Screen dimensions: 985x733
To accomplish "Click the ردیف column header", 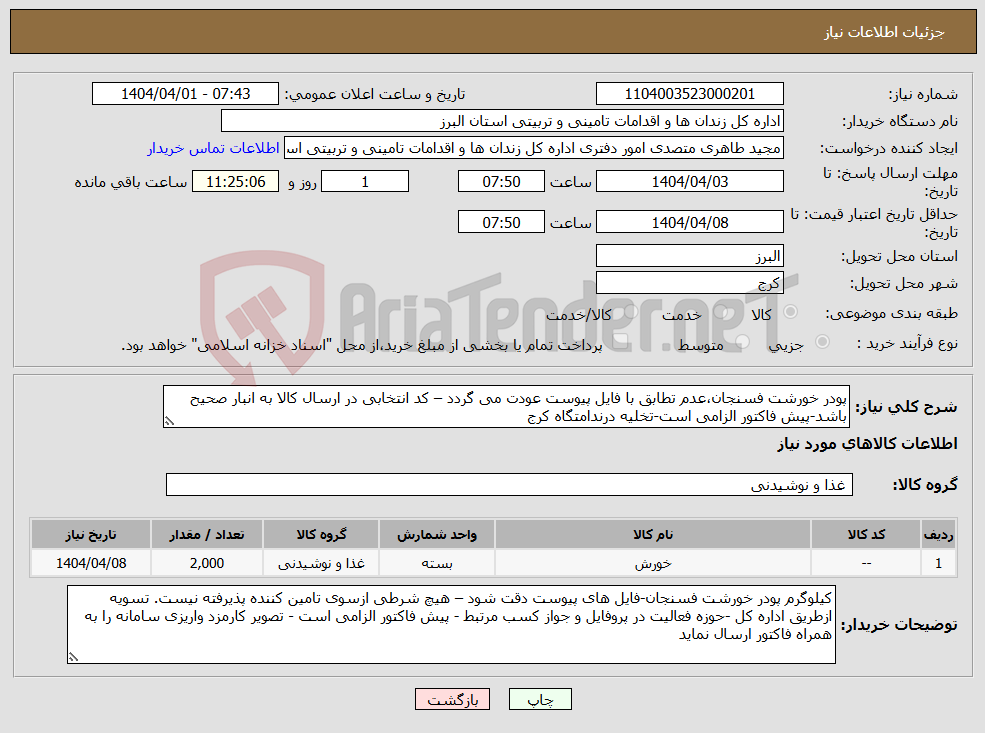I will [x=939, y=535].
